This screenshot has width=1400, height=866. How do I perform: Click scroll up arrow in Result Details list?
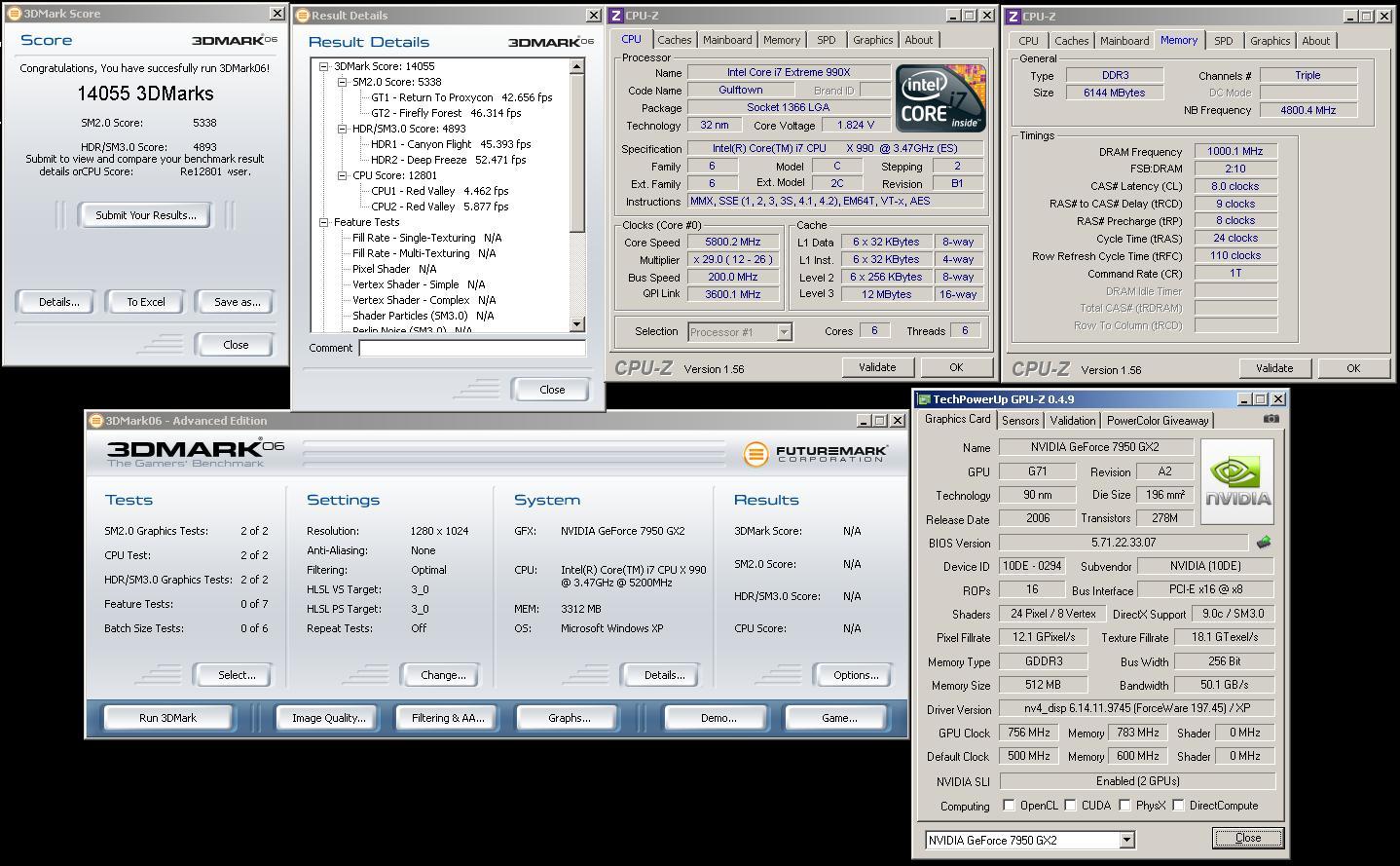576,66
